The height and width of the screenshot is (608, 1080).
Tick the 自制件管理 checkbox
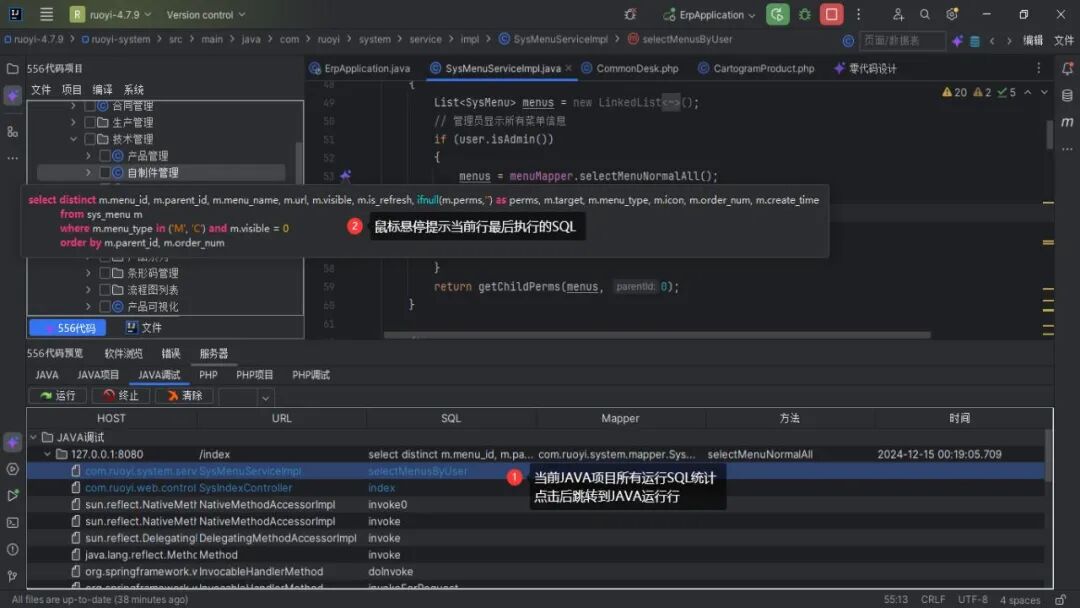click(x=105, y=172)
